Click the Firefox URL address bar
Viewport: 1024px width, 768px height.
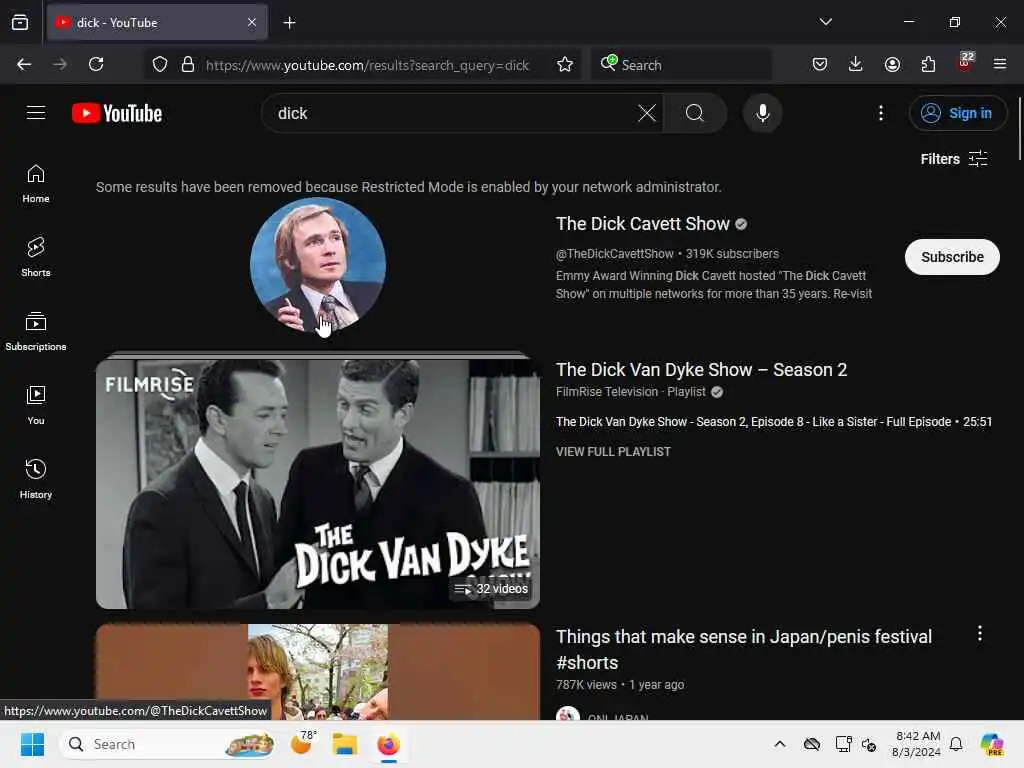point(368,65)
